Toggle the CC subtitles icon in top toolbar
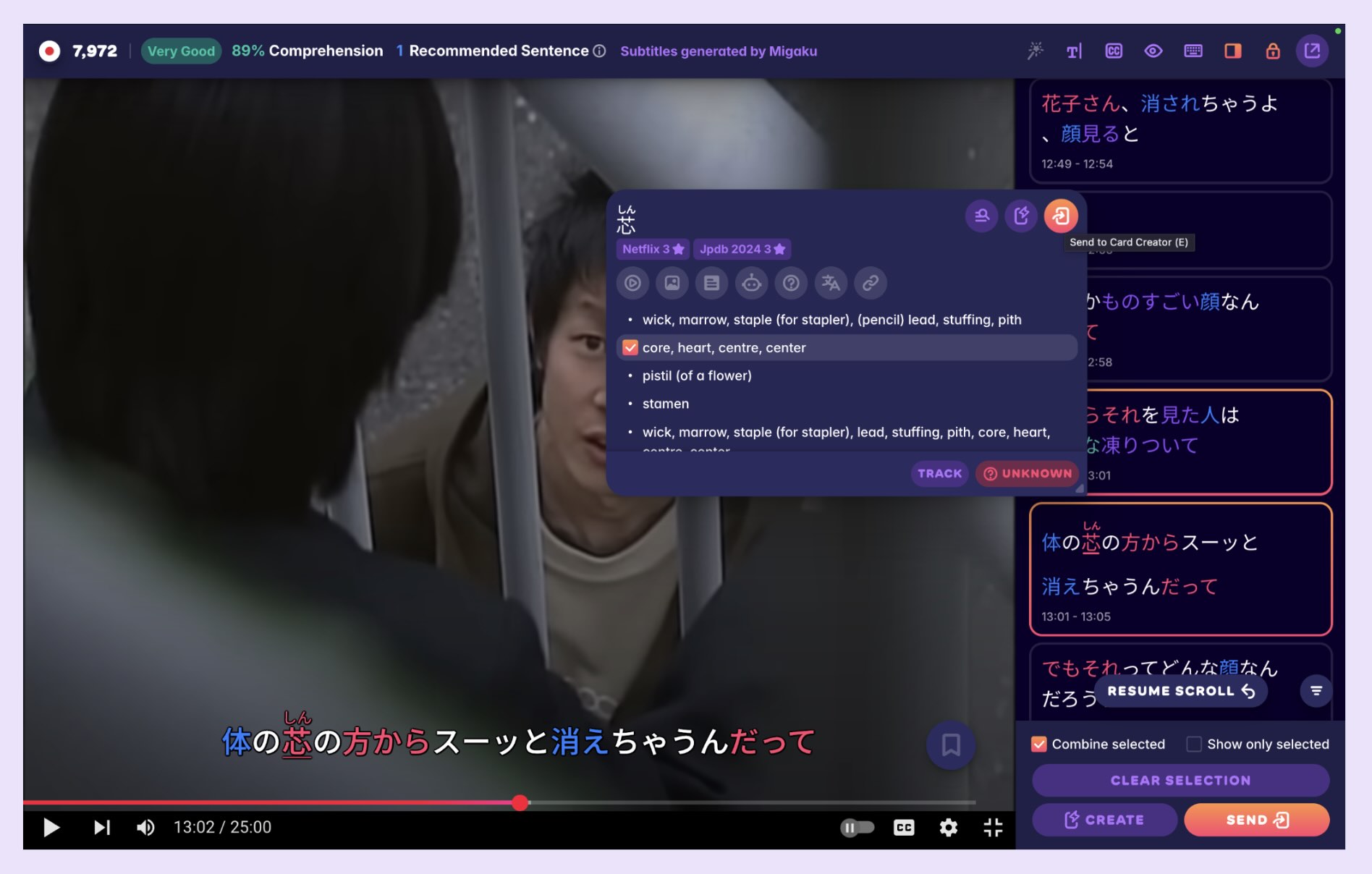 pyautogui.click(x=1114, y=51)
